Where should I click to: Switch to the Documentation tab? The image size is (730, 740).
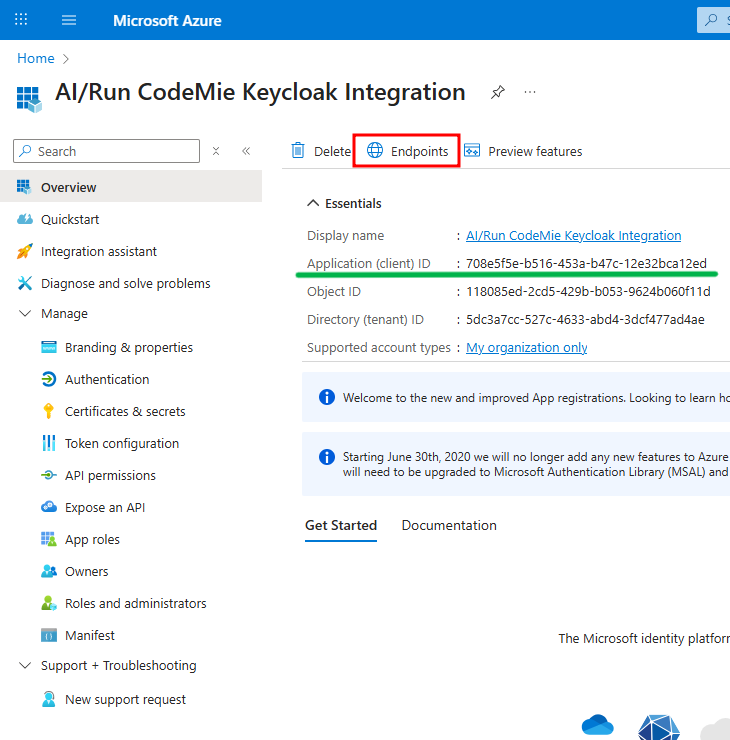[x=449, y=525]
